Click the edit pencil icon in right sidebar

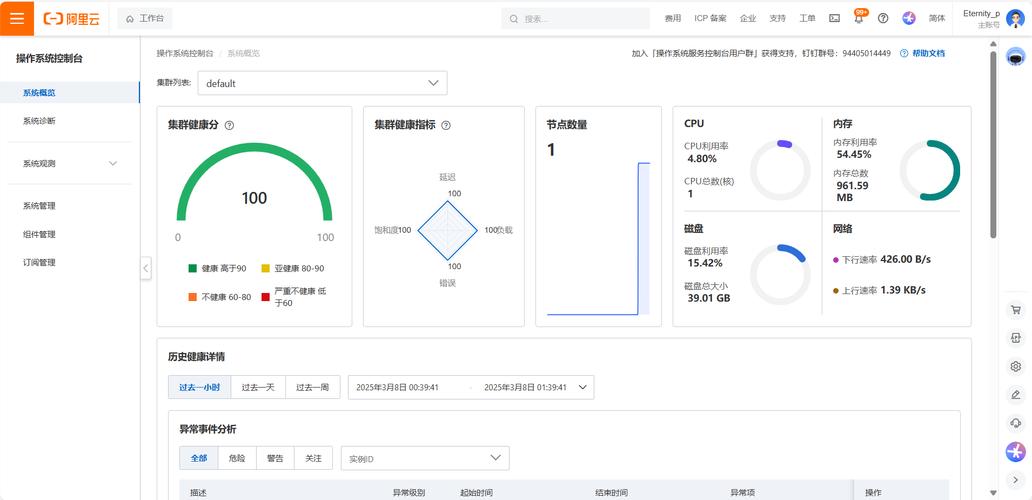pos(1016,395)
